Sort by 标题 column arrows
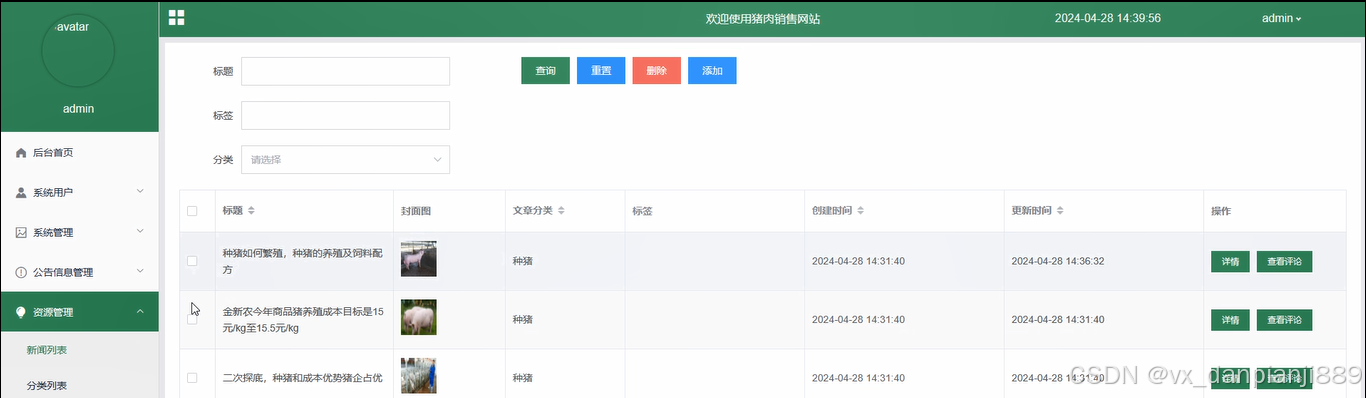This screenshot has width=1366, height=398. point(252,211)
